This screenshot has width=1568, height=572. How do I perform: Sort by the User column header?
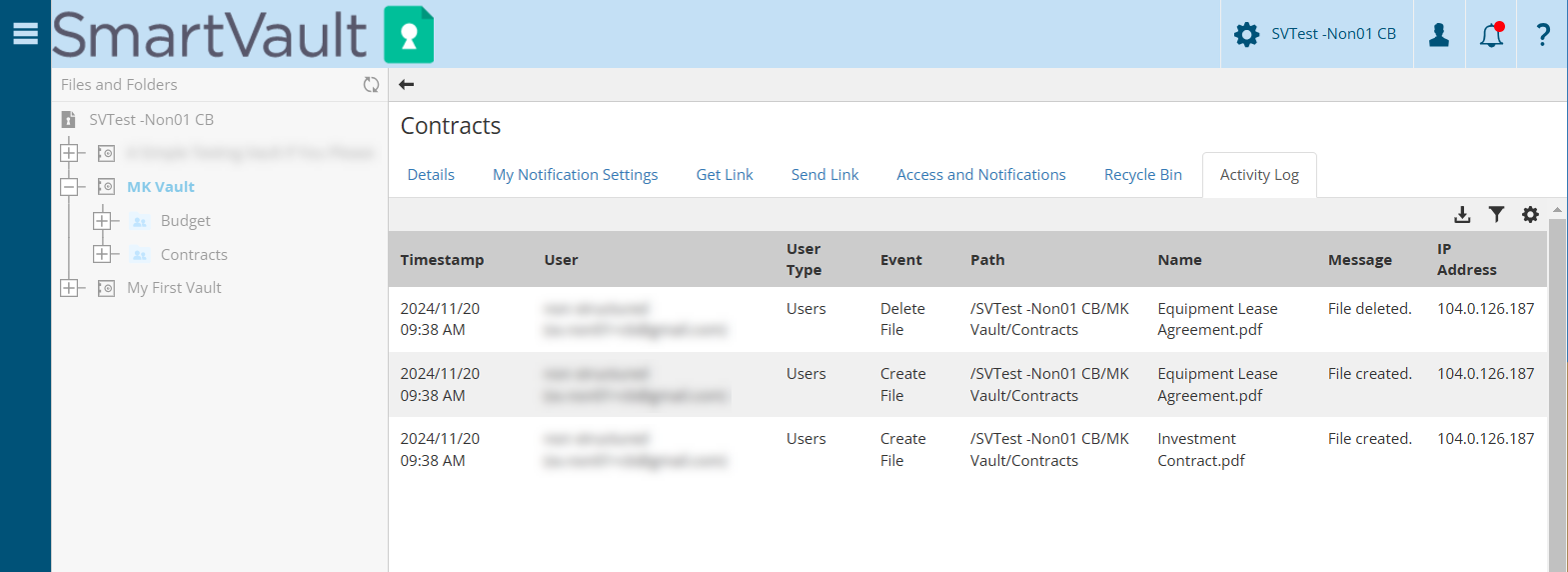coord(561,260)
